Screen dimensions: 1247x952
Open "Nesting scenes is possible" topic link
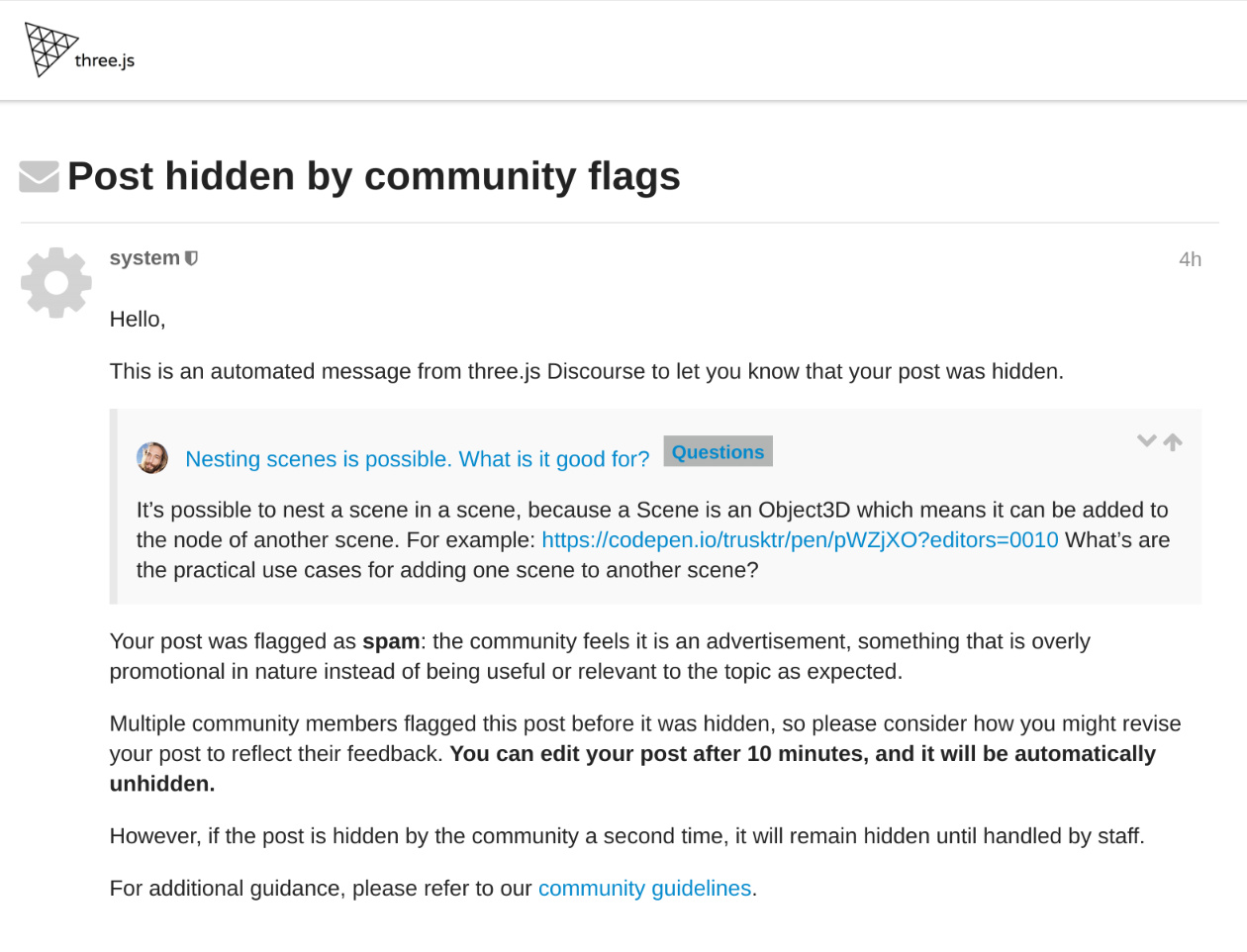pos(417,459)
